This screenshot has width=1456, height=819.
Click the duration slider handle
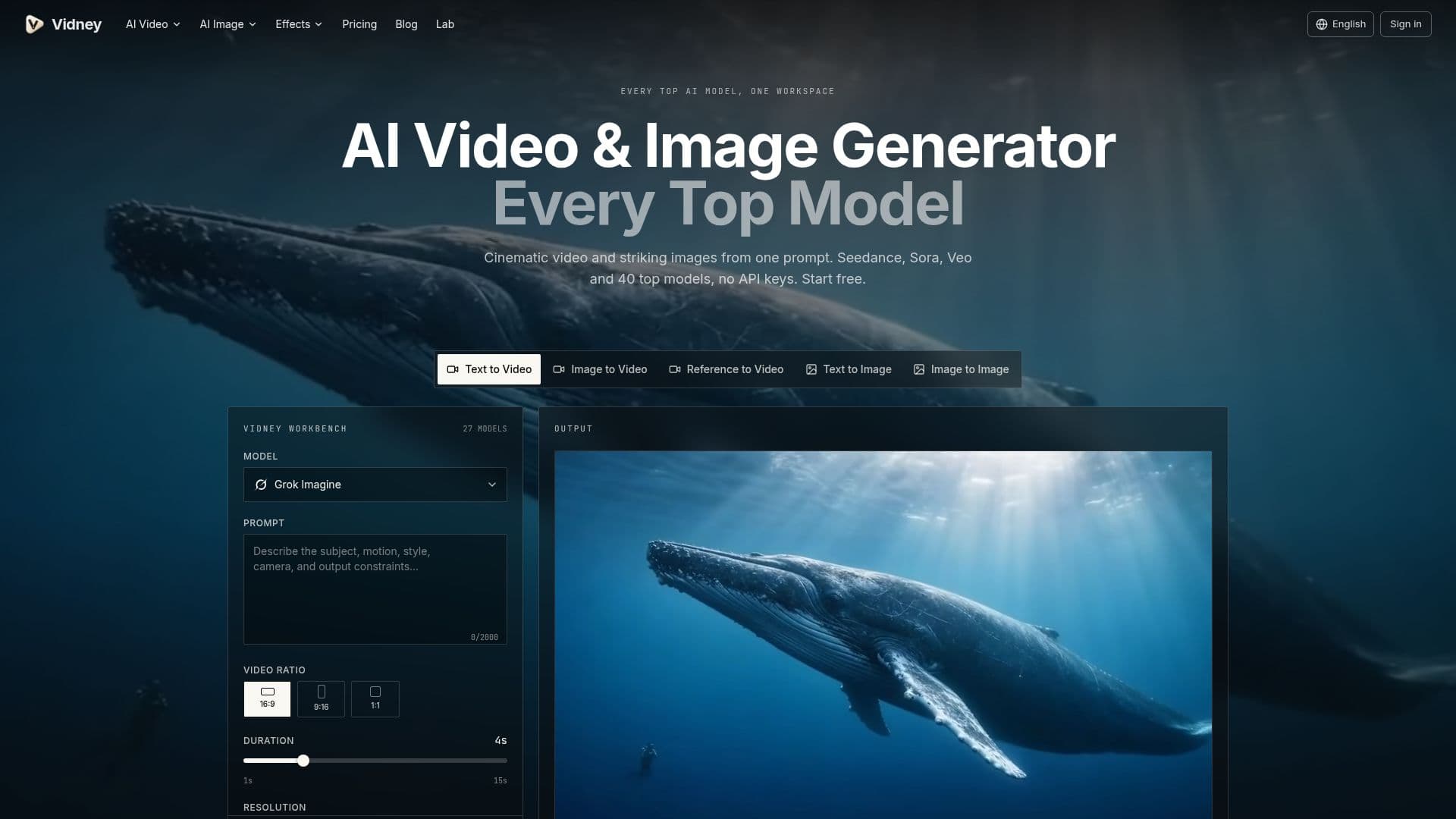click(303, 761)
